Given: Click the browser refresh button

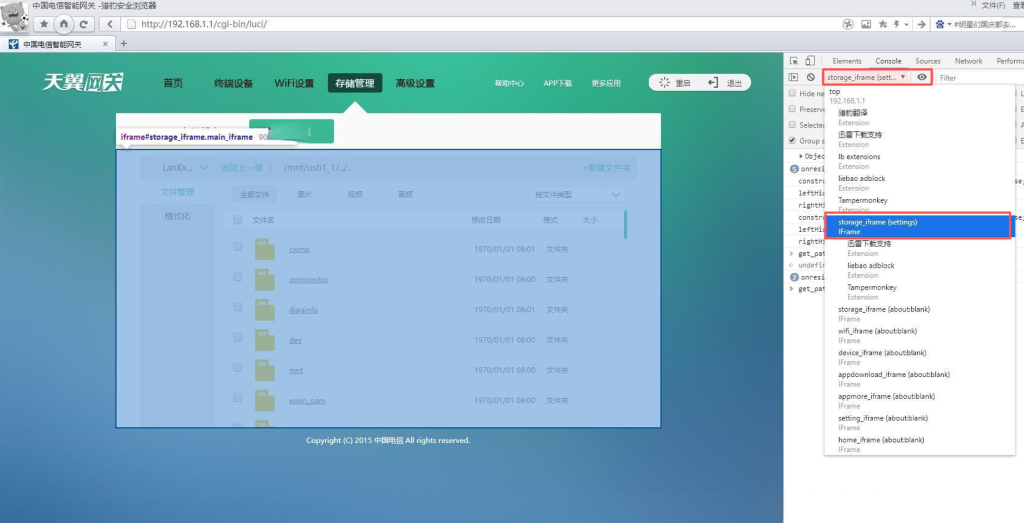Looking at the screenshot, I should pos(85,23).
